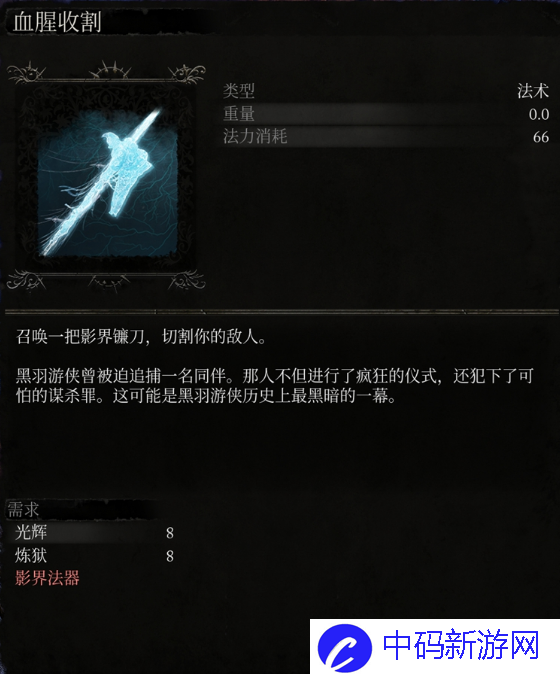Select the 重量 stat row

(x=386, y=114)
